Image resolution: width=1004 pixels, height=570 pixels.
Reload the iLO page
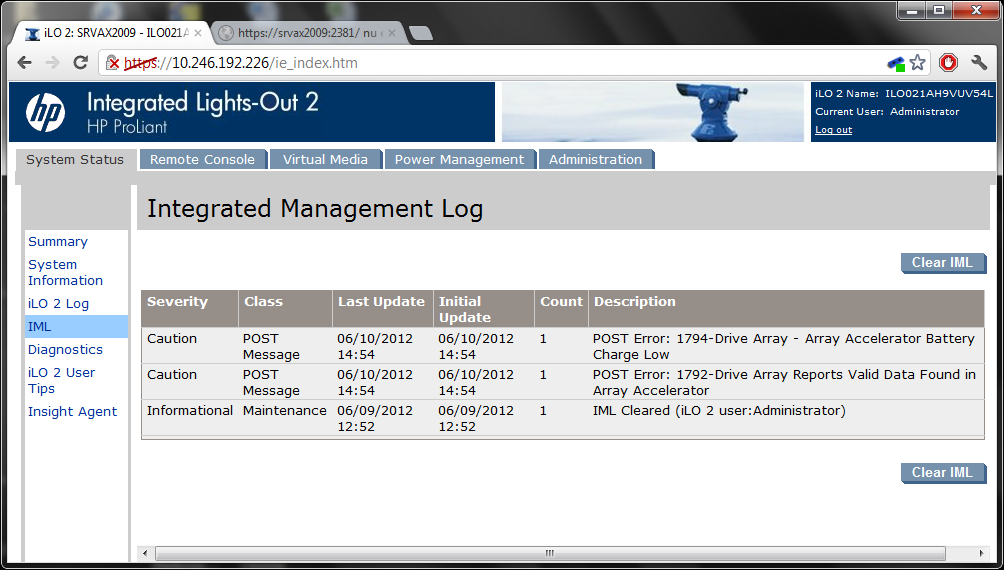click(80, 63)
